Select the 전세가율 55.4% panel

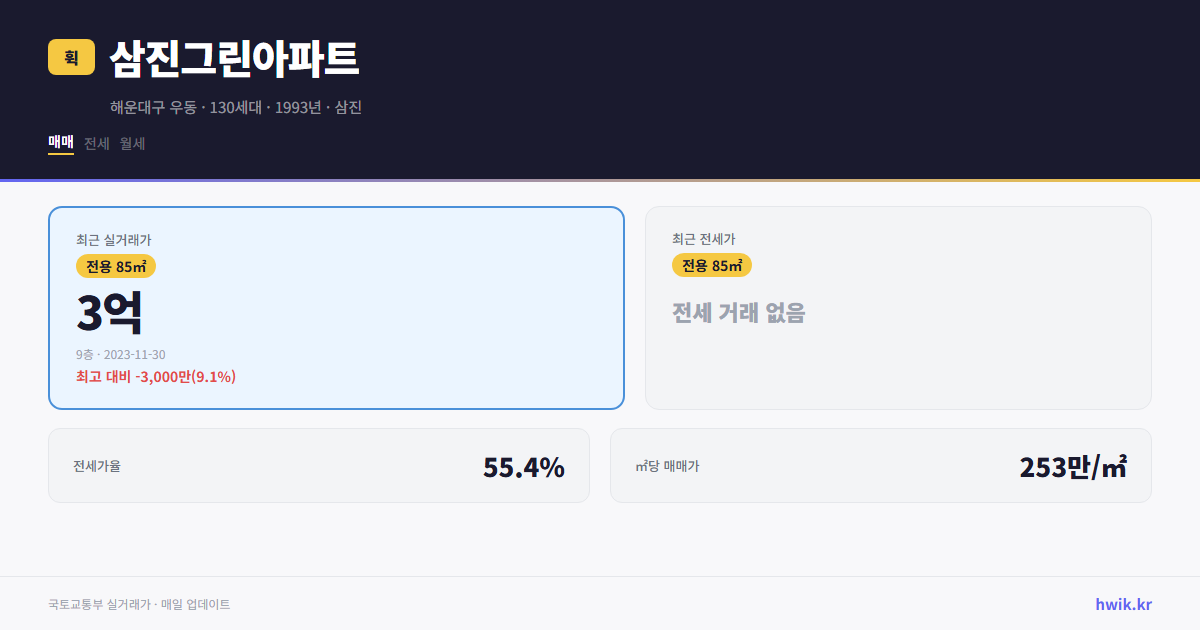(x=319, y=465)
